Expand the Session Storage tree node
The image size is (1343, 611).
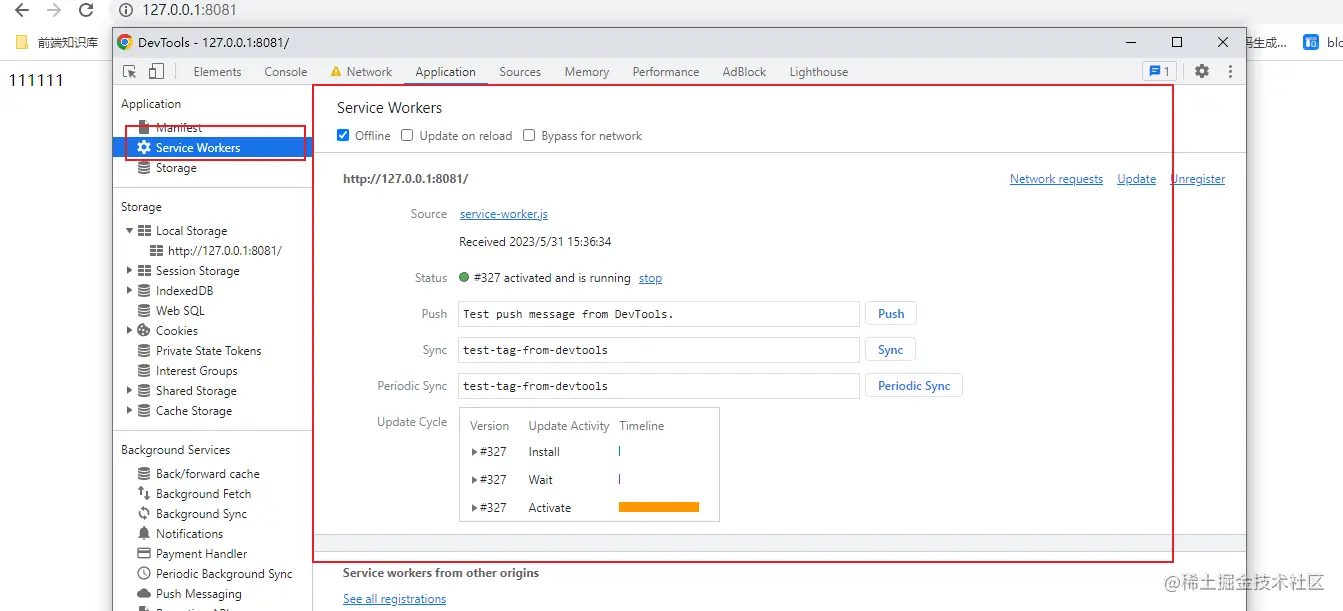129,270
